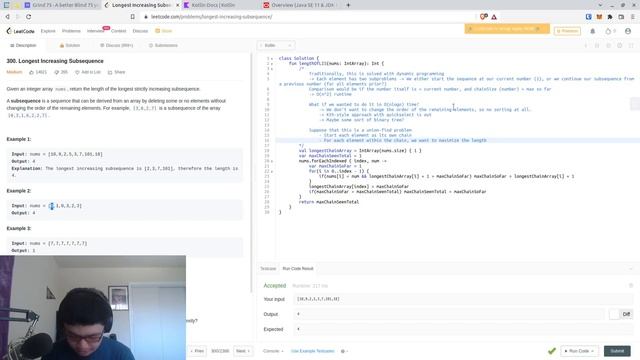This screenshot has height=360, width=640.
Task: Go to the Prev problem
Action: click(197, 351)
